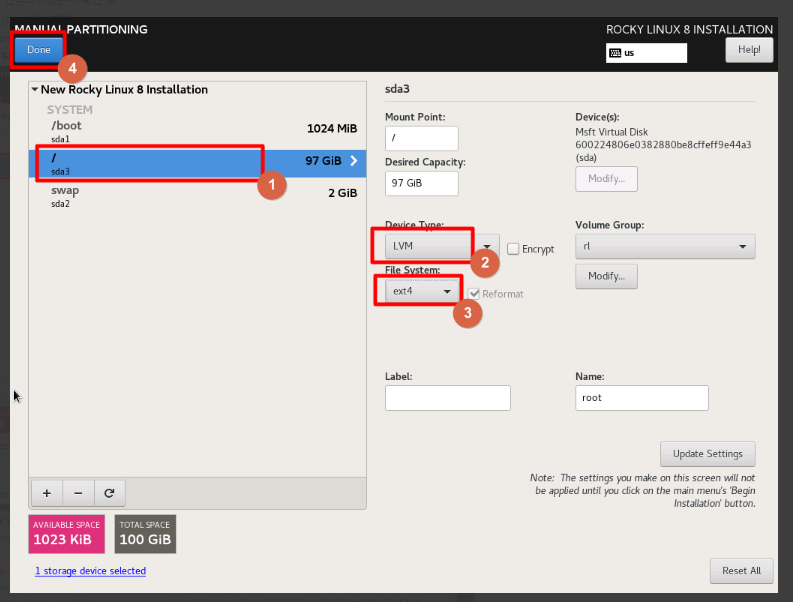
Task: Click the Desired Capacity input field
Action: pos(422,183)
